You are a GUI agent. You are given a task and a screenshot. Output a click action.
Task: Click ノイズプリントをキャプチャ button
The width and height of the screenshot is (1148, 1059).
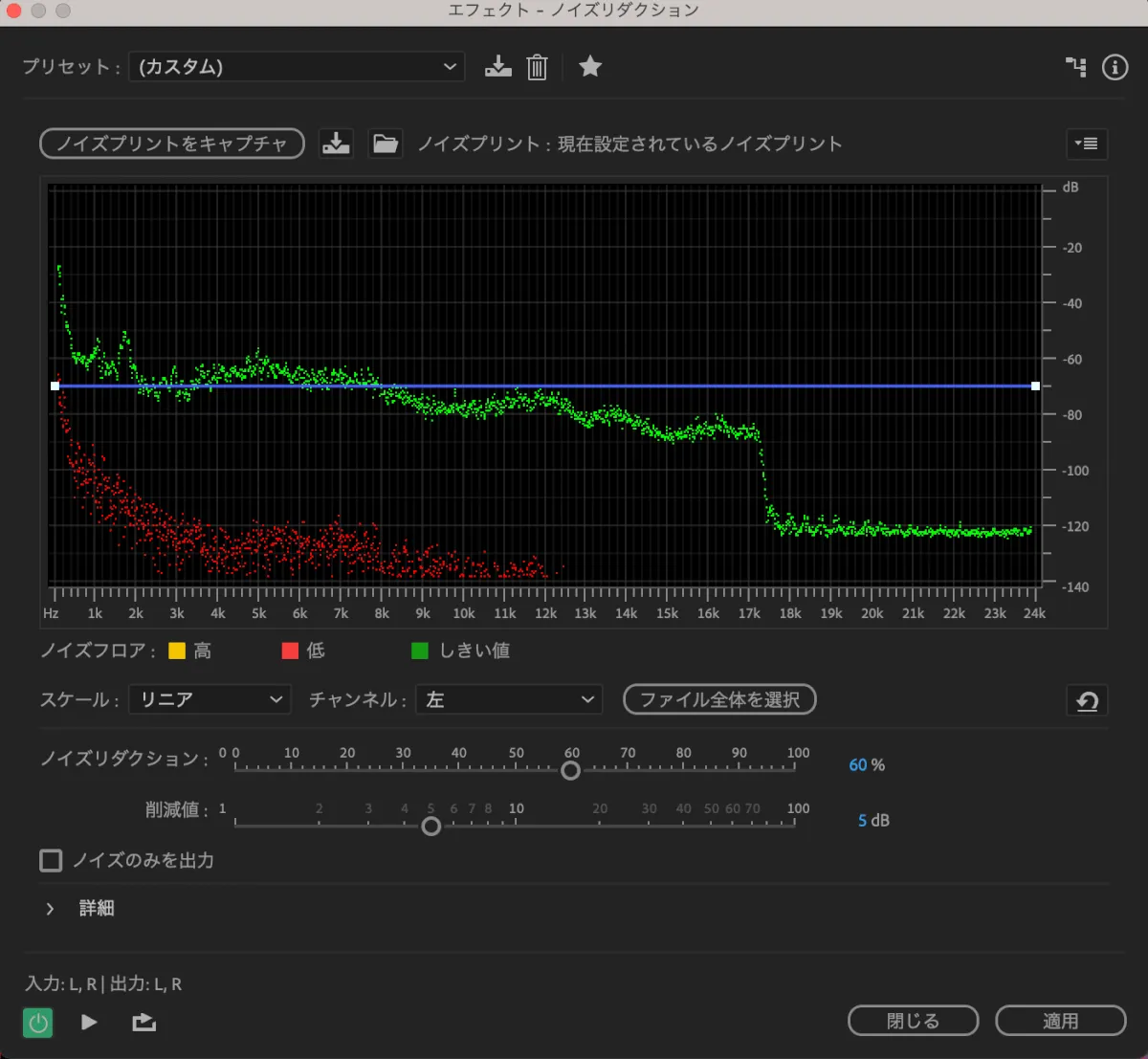point(172,143)
